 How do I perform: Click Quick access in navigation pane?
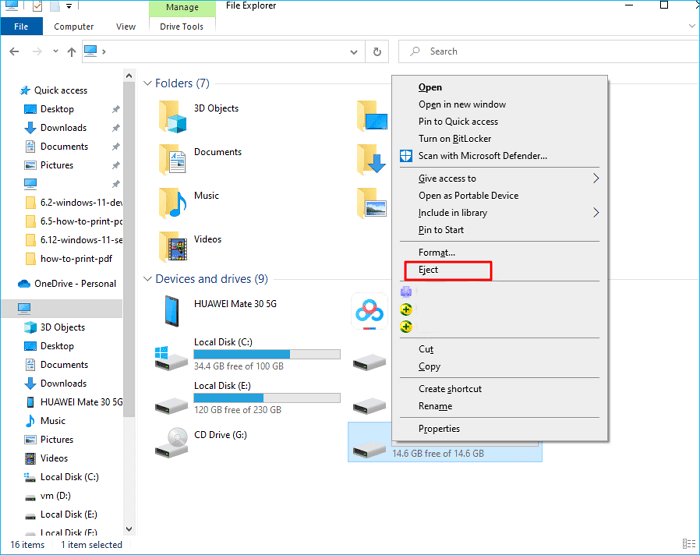point(61,91)
